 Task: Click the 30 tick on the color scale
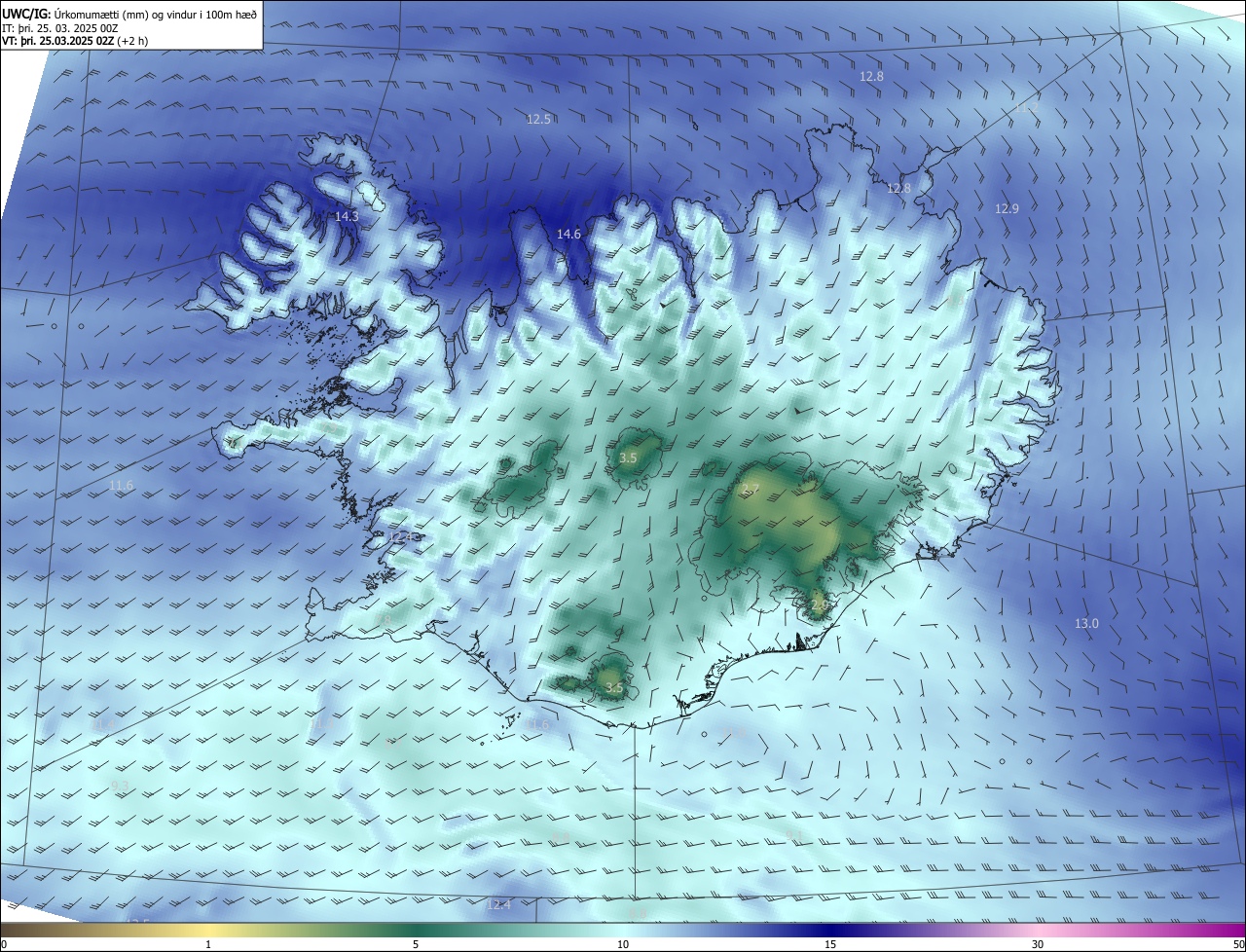point(1038,944)
